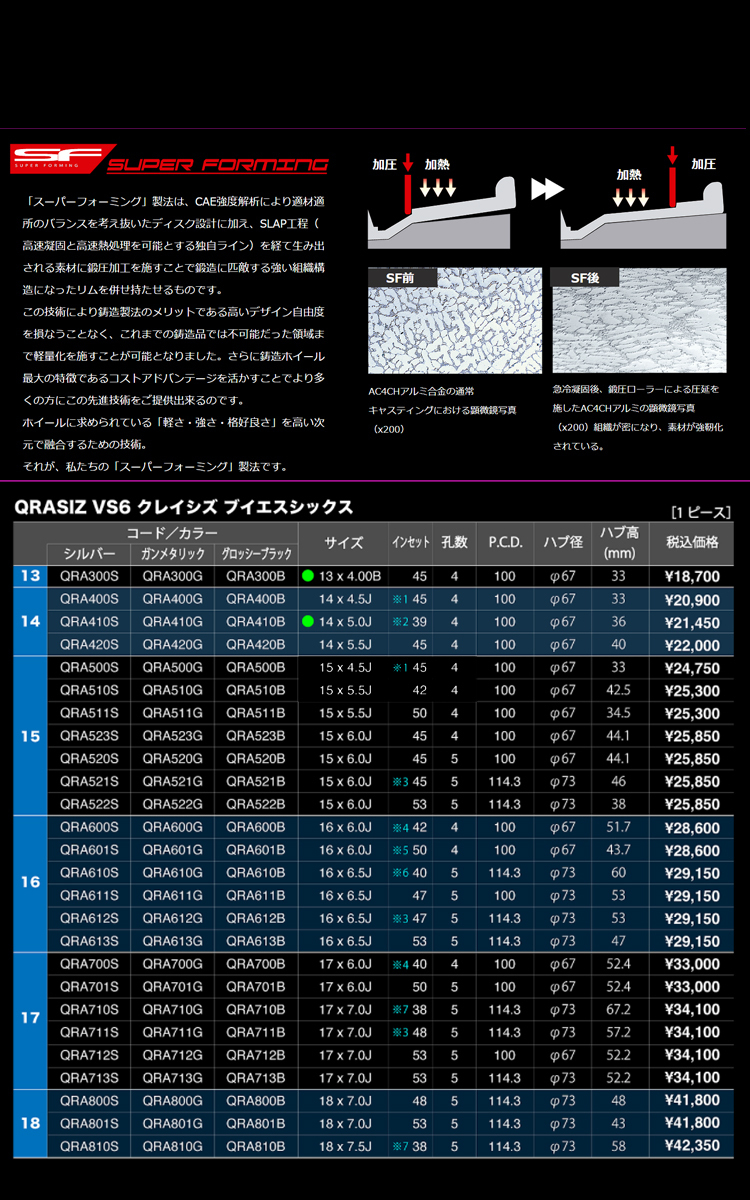
Task: Click the ※5 50 inset value
Action: point(410,850)
